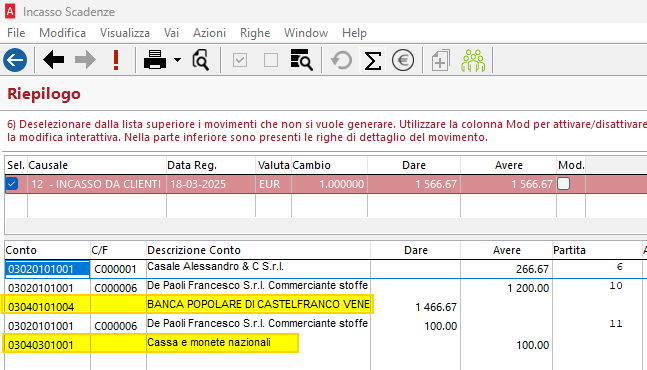Open the Window menu

(x=306, y=33)
